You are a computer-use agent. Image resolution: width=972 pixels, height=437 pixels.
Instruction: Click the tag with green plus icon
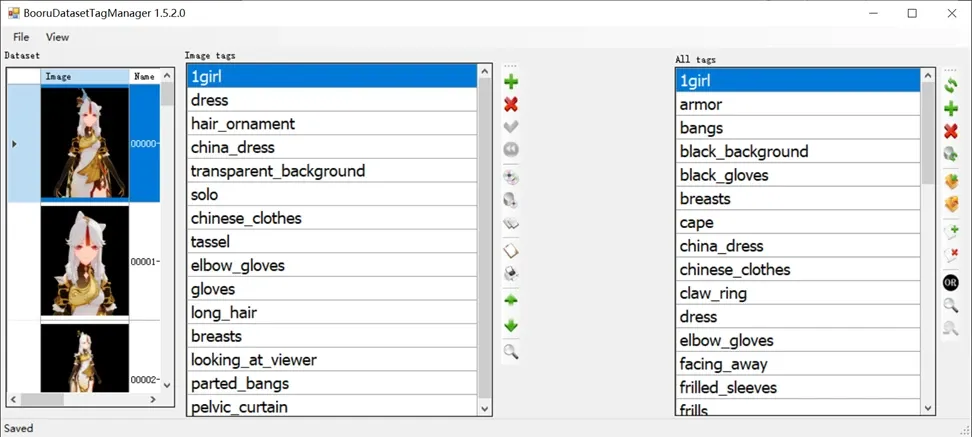(950, 232)
